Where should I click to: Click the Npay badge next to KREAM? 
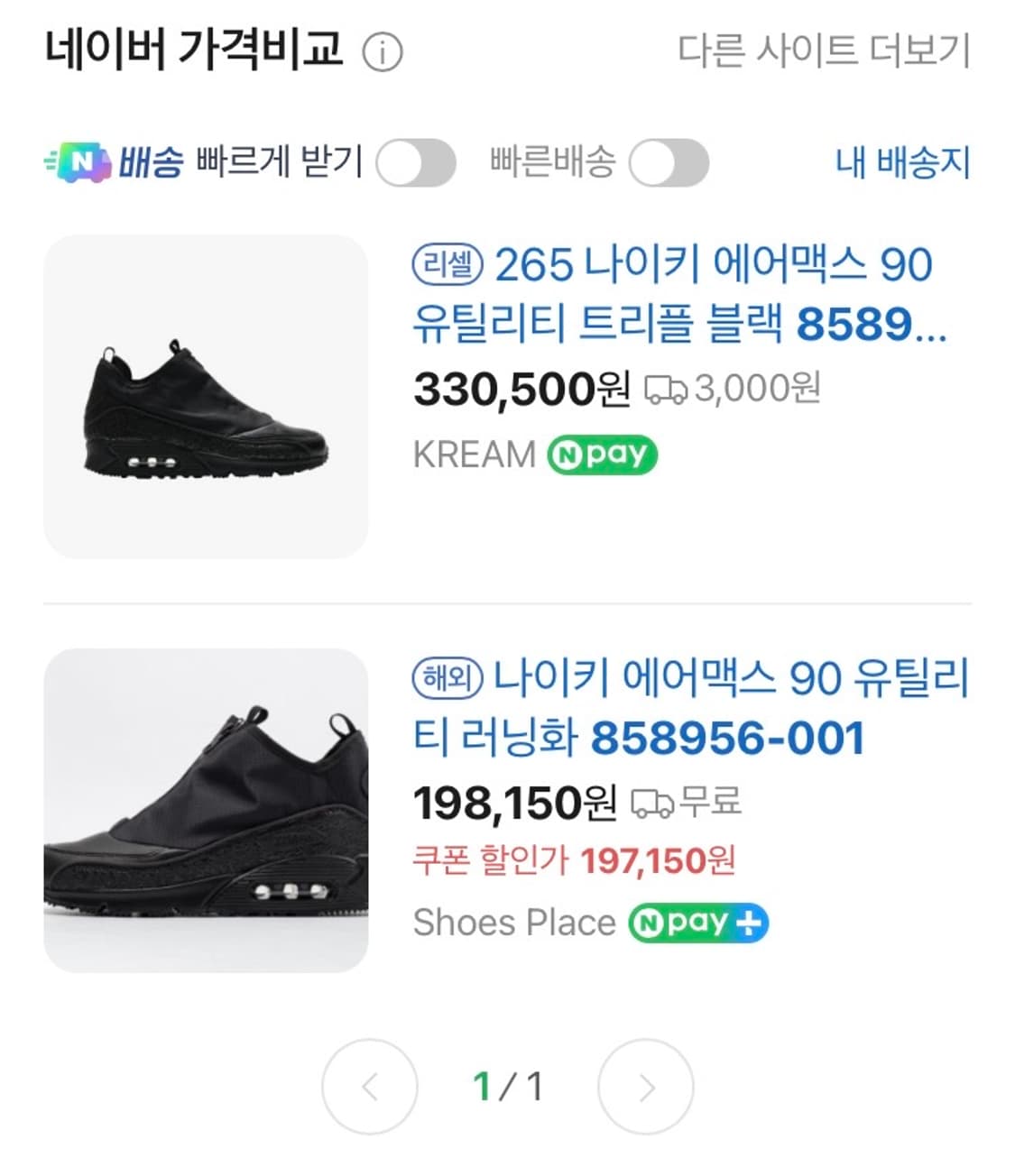pos(602,455)
